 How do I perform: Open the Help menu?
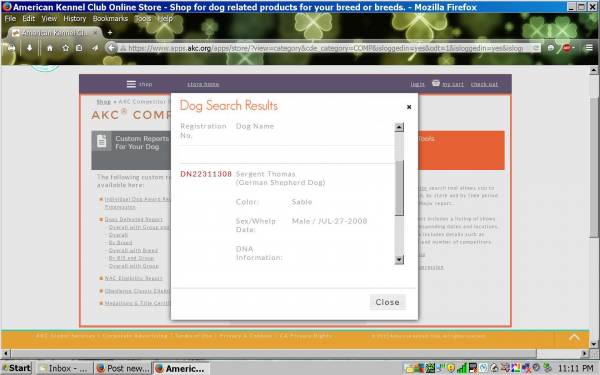pos(165,18)
